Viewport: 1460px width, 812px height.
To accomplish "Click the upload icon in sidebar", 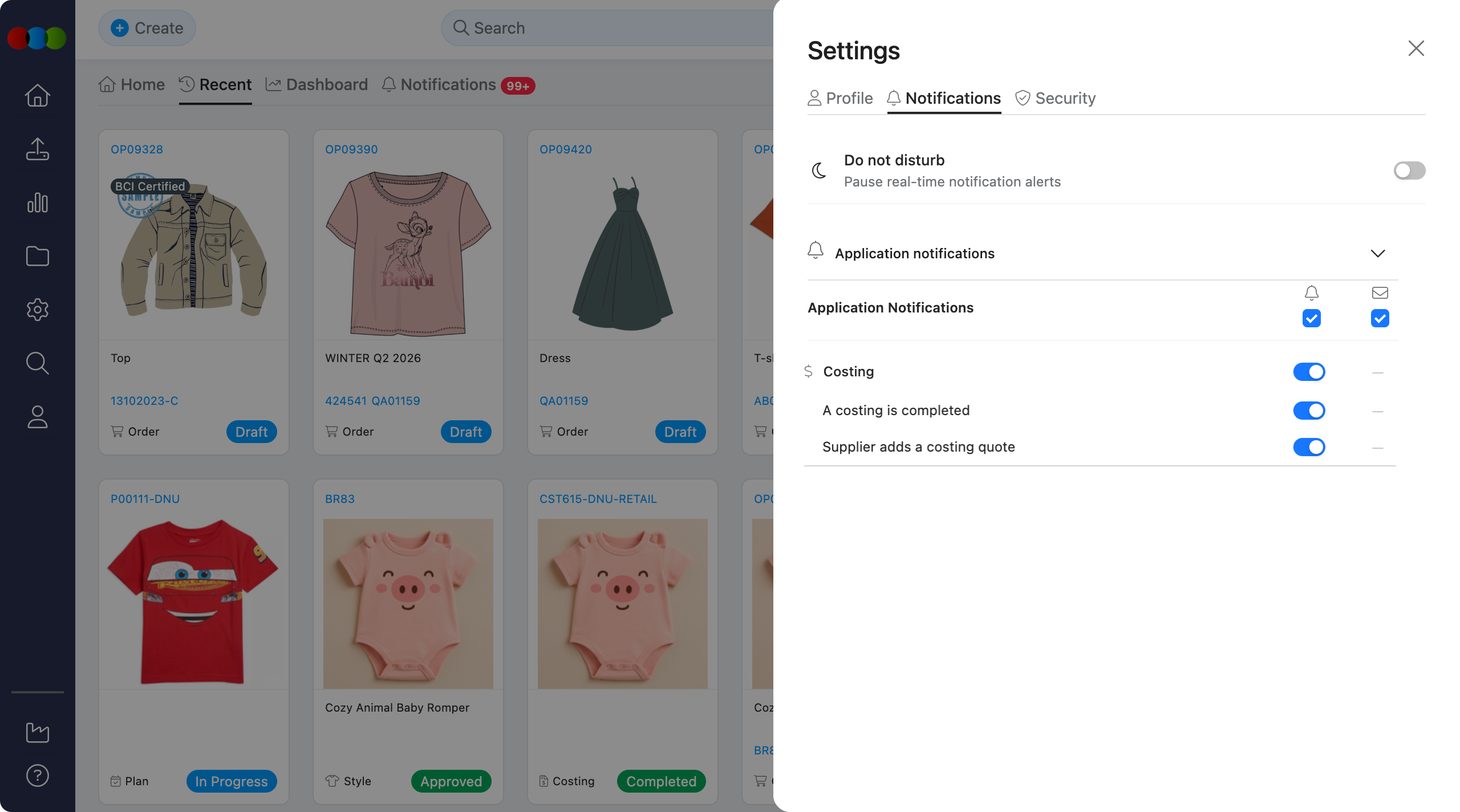I will click(x=38, y=149).
